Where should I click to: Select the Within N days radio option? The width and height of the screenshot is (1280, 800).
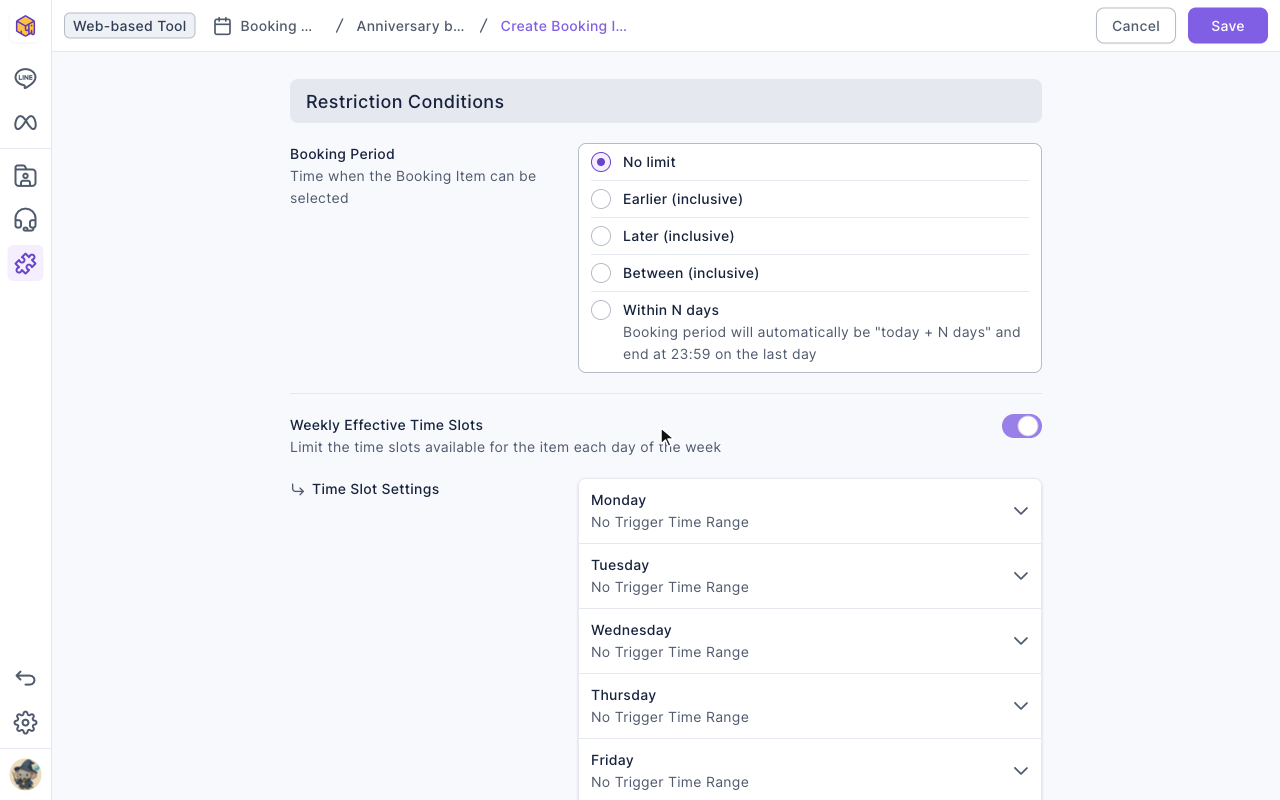601,310
